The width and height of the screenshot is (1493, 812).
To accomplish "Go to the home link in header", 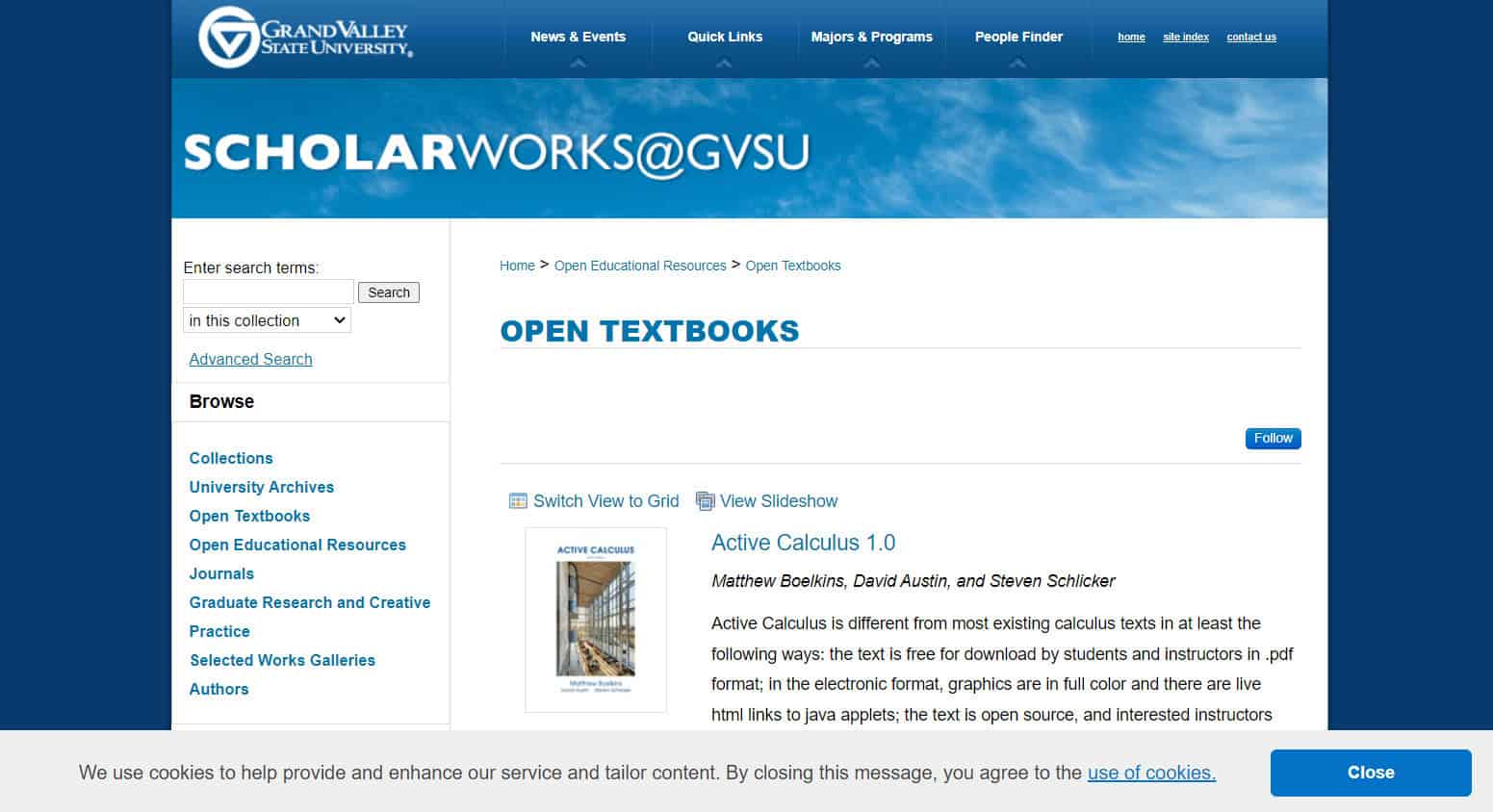I will click(x=1131, y=37).
